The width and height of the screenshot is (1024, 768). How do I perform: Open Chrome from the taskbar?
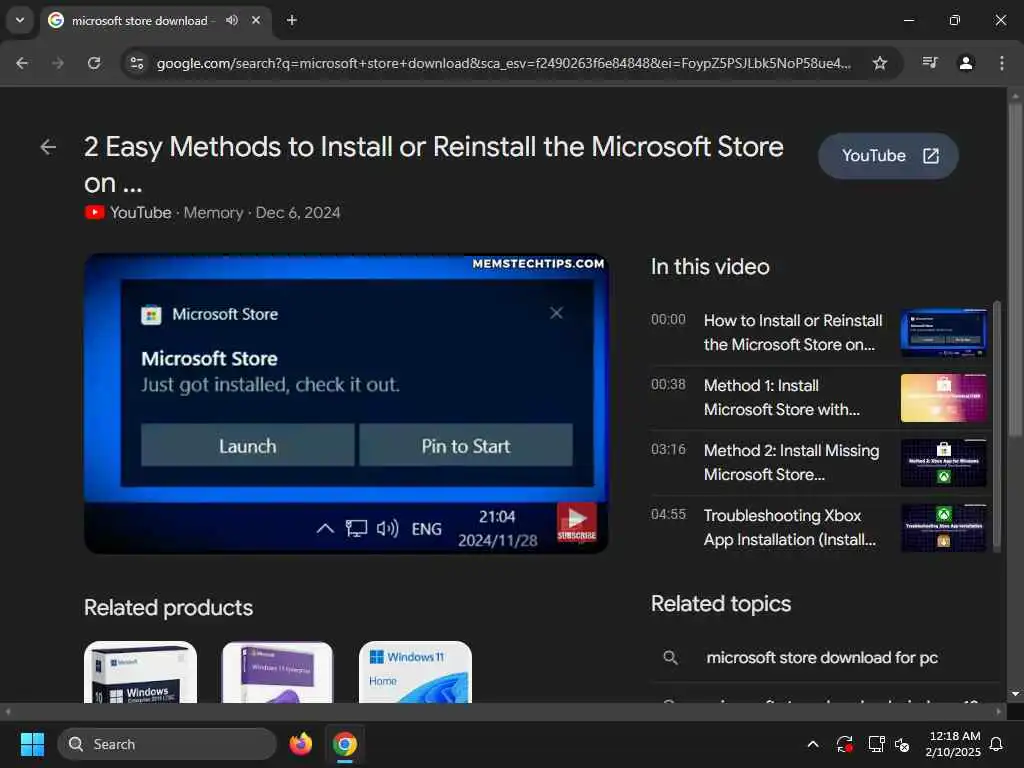tap(345, 744)
